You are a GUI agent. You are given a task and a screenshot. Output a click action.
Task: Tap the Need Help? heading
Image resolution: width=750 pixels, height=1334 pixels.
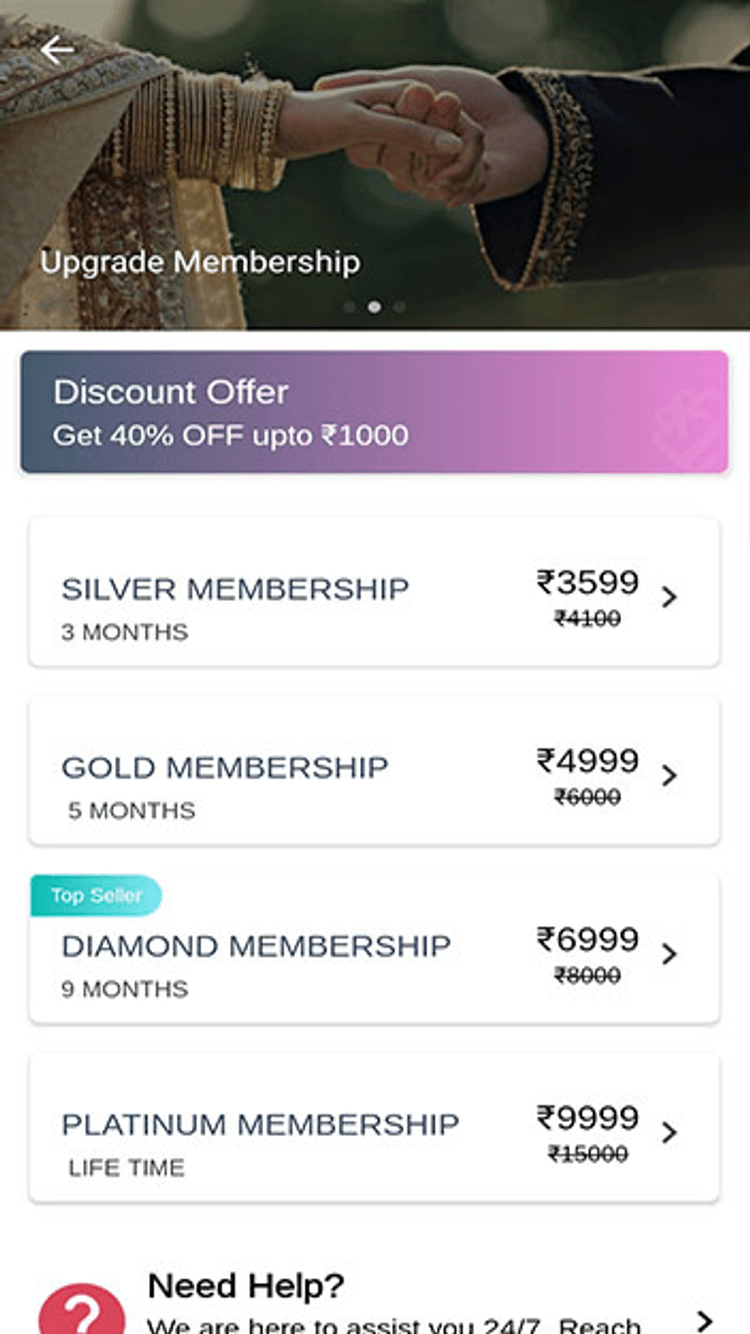click(246, 1284)
